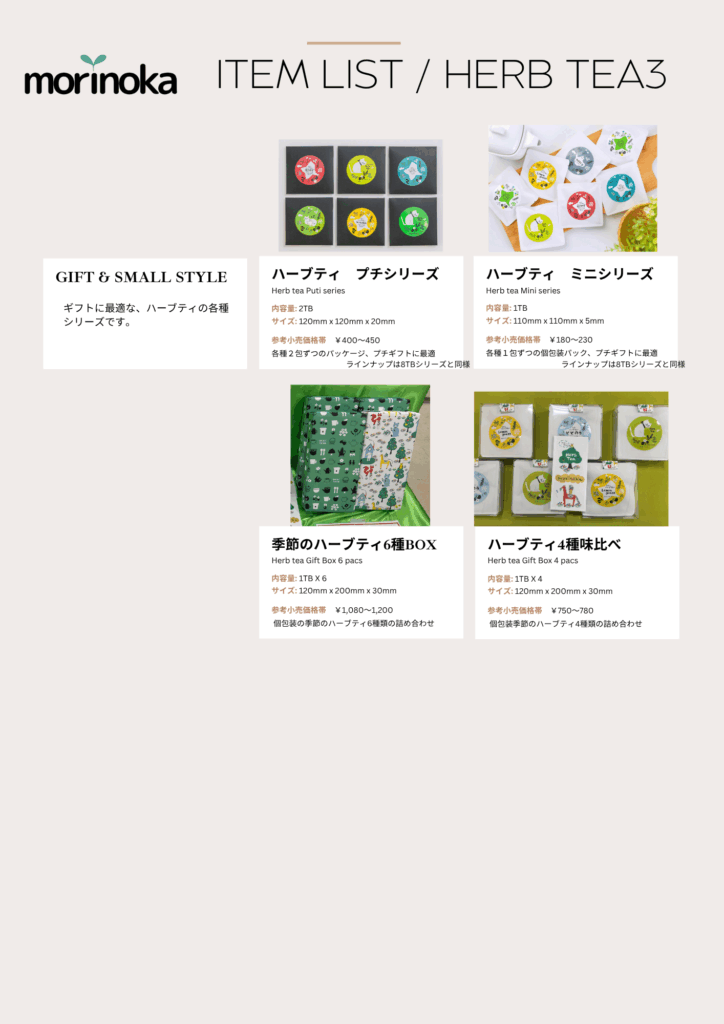Open the Puti series six-pack product photo
Viewport: 724px width, 1024px height.
(360, 195)
